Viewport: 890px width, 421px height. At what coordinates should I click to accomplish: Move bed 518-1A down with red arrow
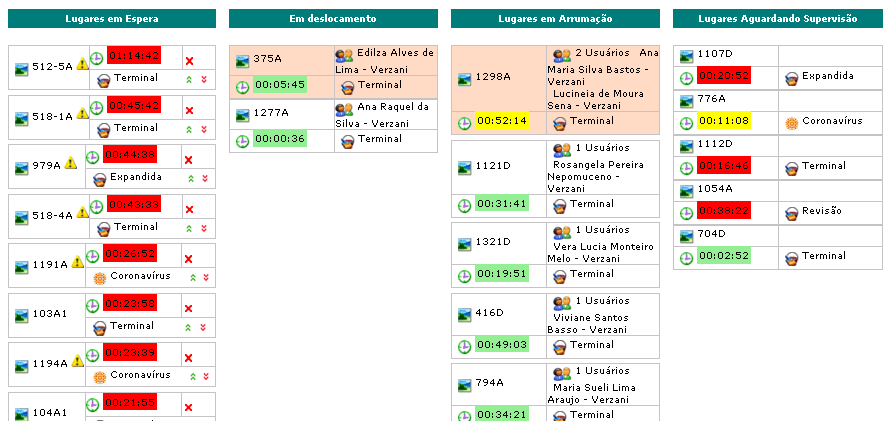[x=204, y=129]
